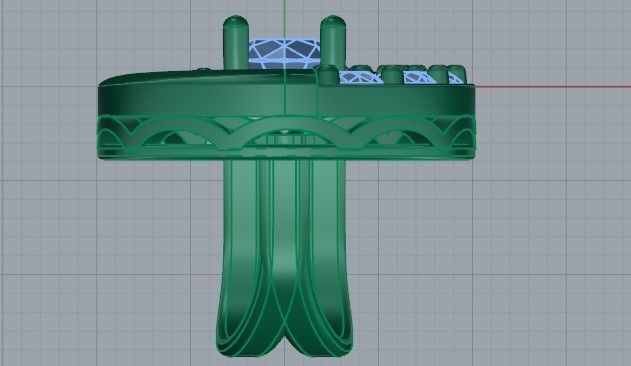This screenshot has height=366, width=631.
Task: Select the tall left prong of the setting
Action: coord(236,43)
